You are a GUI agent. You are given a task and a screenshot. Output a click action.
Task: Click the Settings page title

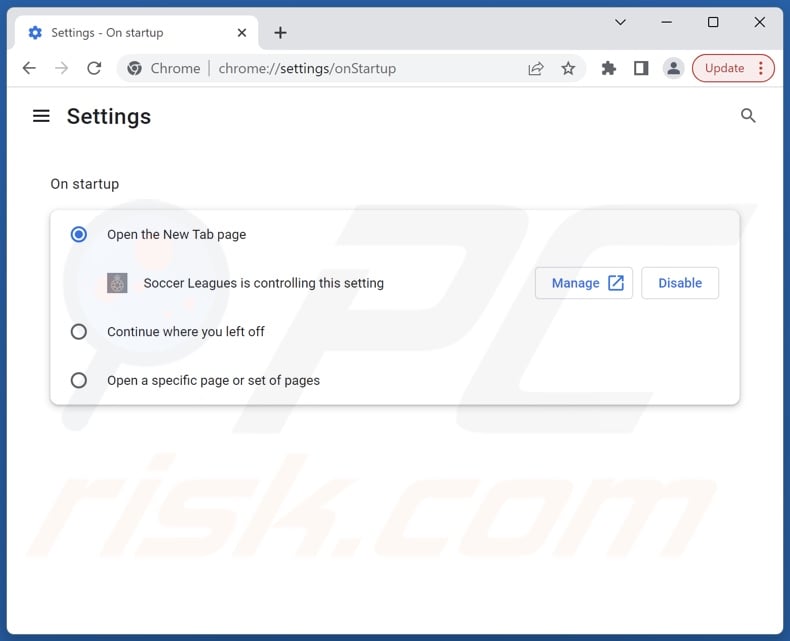point(109,116)
